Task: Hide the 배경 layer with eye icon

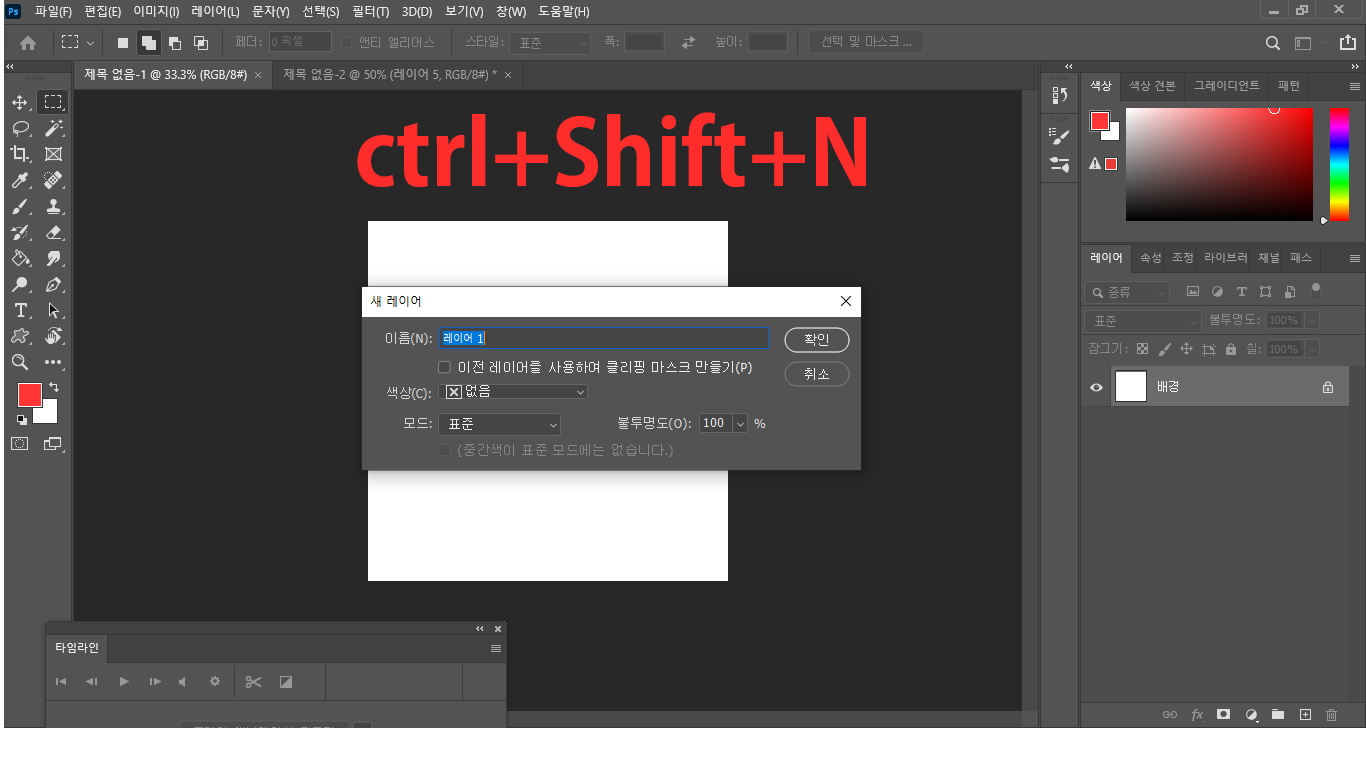Action: click(1097, 387)
